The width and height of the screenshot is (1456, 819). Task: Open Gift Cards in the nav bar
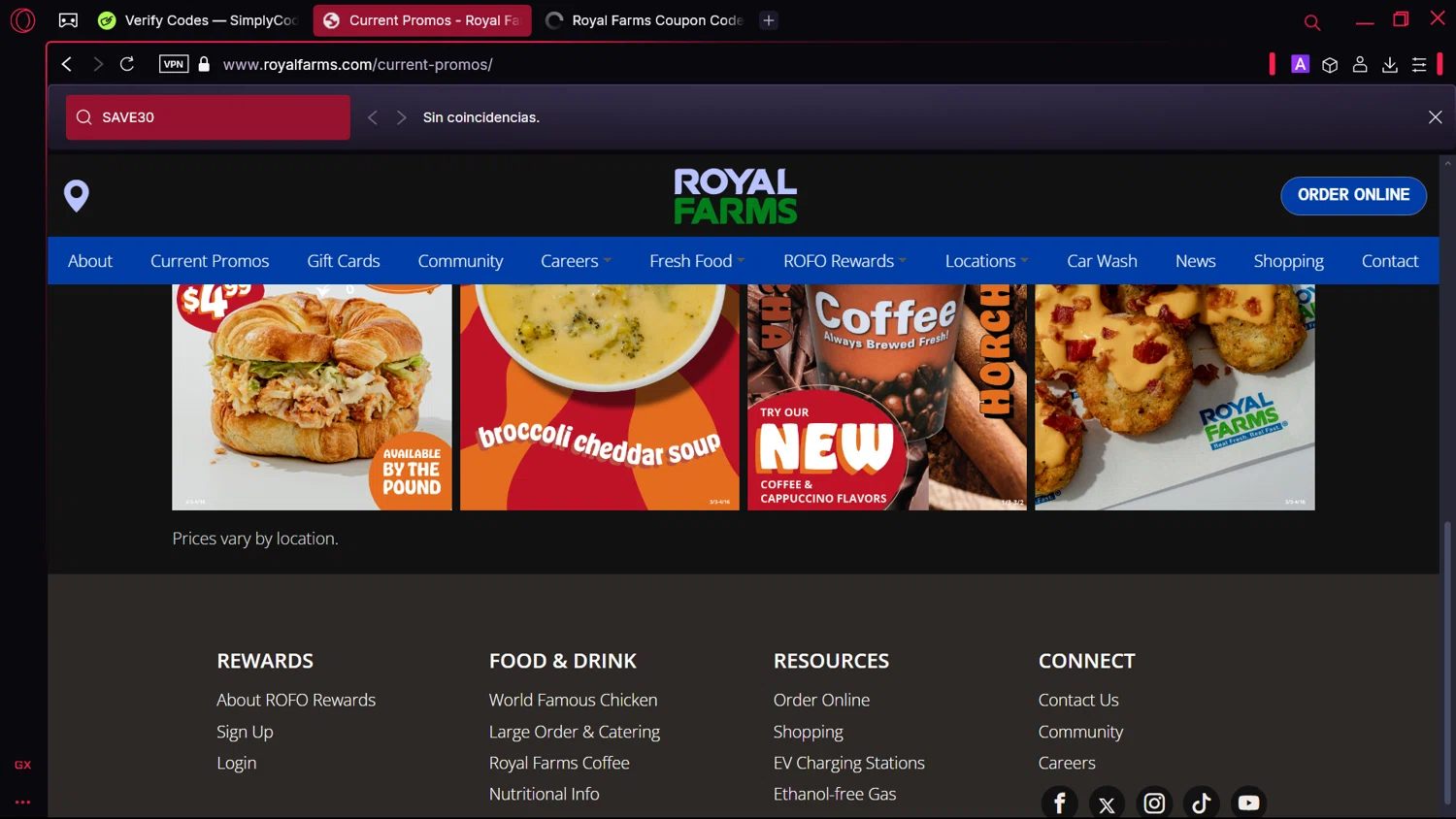[x=344, y=261]
